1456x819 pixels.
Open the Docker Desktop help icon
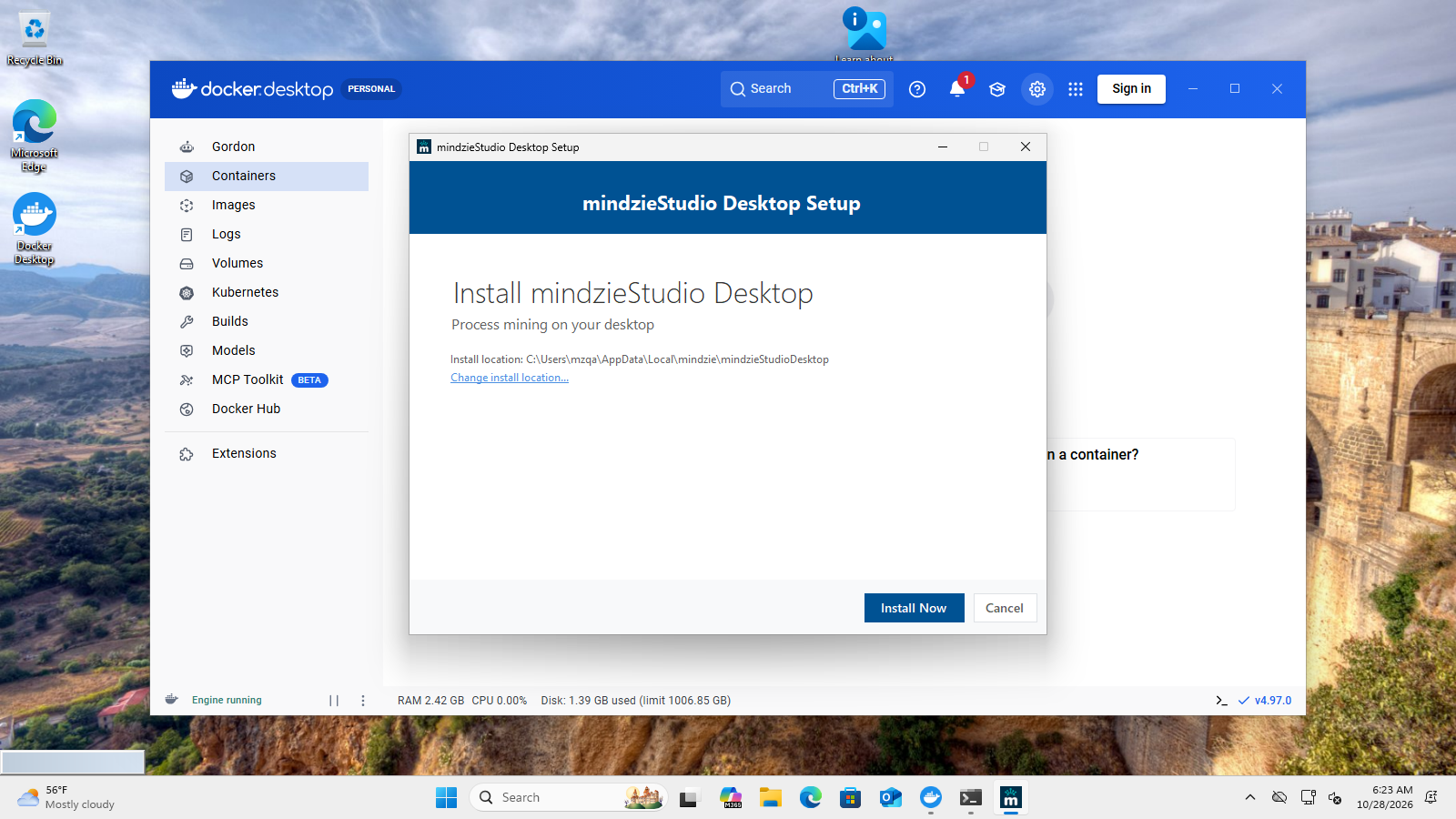click(917, 89)
